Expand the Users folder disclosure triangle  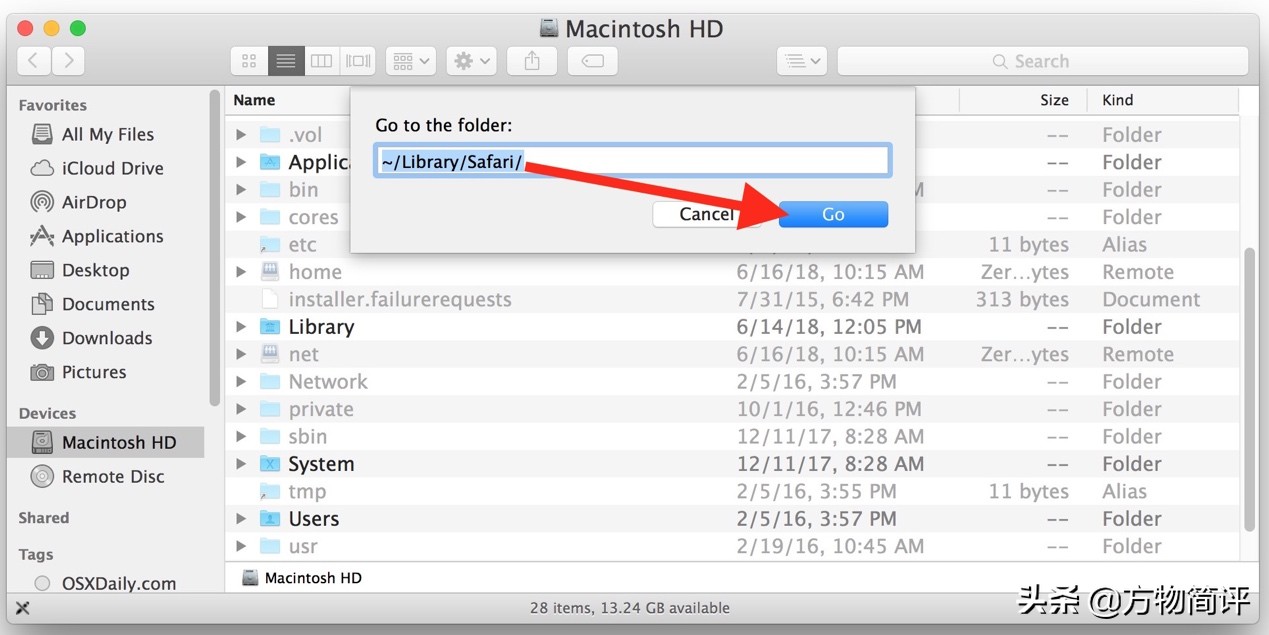coord(240,518)
